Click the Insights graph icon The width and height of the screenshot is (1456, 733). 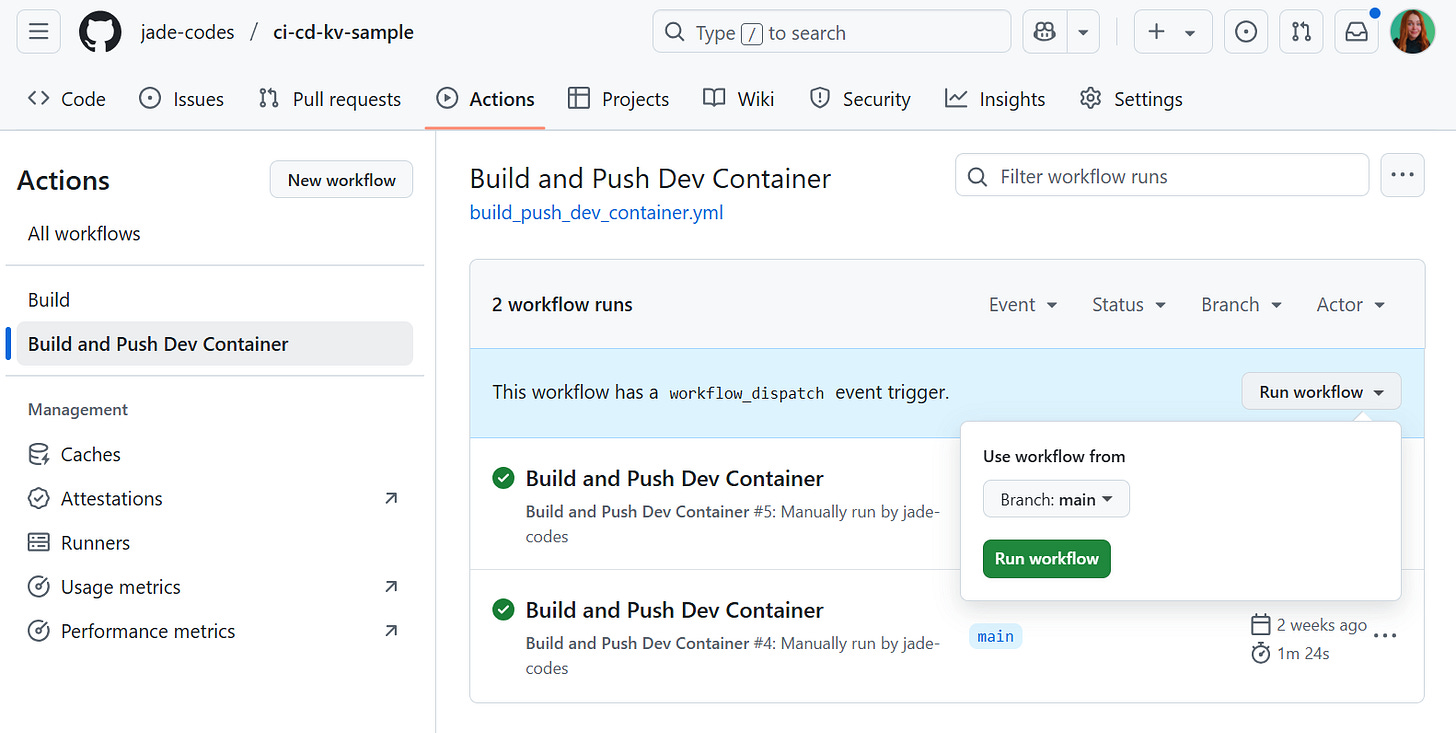coord(956,98)
